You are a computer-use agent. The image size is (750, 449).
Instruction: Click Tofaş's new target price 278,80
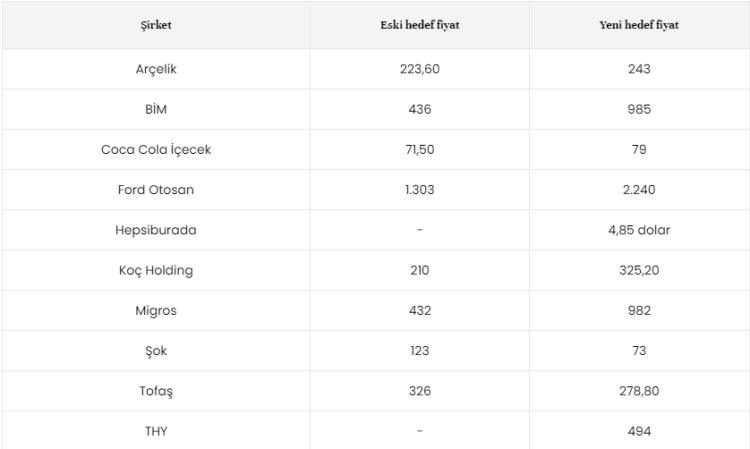639,390
